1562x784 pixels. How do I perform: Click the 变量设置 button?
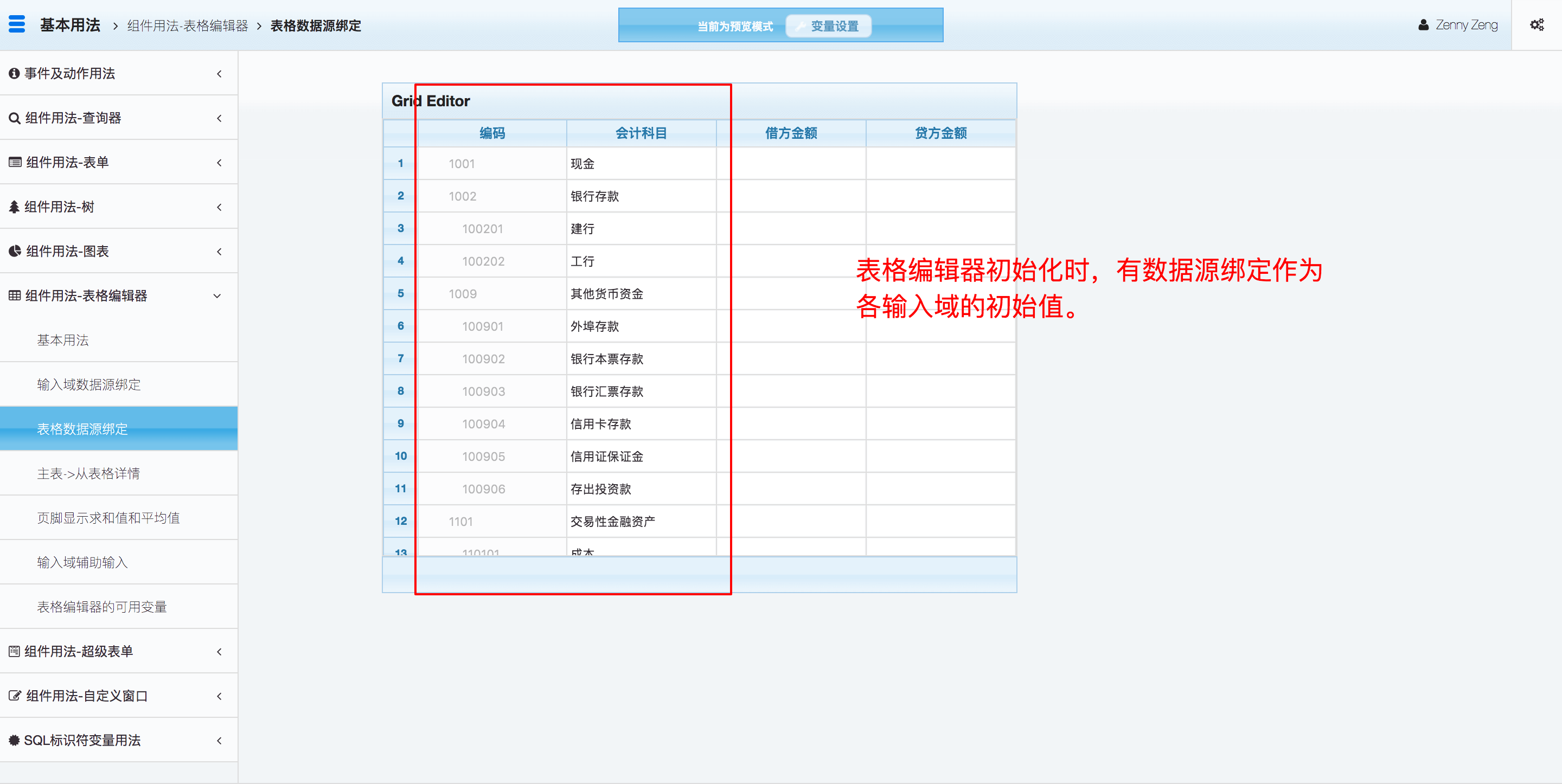click(828, 26)
